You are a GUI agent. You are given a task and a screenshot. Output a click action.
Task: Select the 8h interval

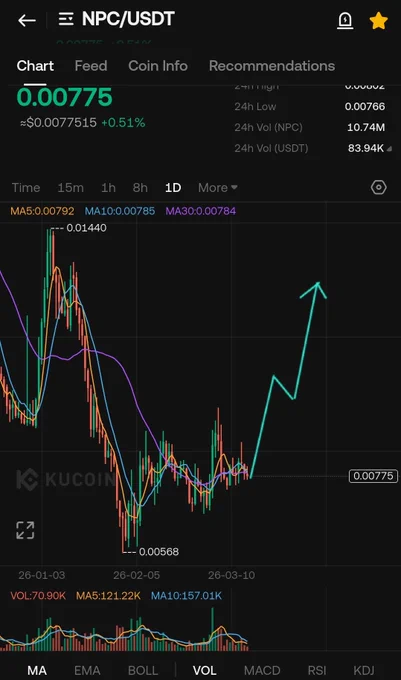tap(140, 188)
